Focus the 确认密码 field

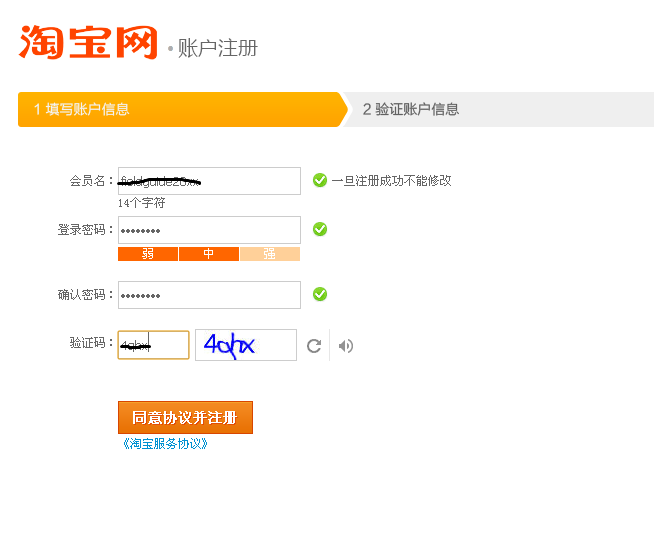(209, 295)
